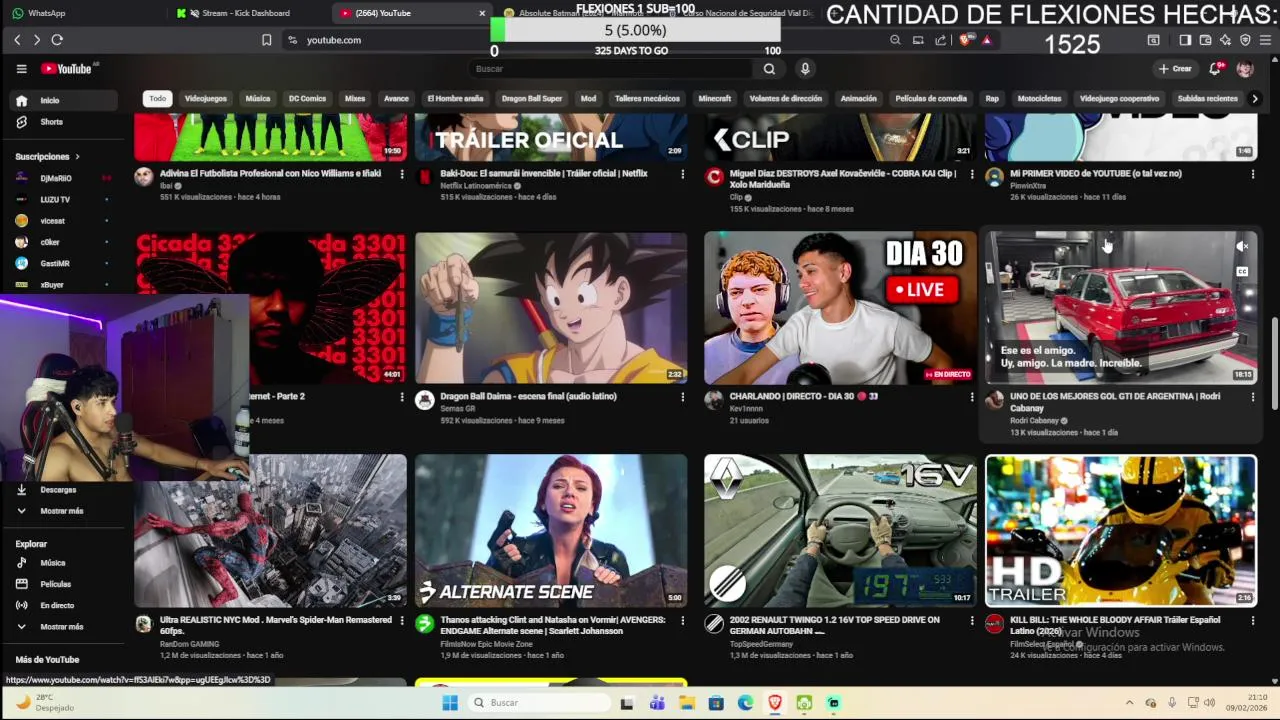1280x720 pixels.
Task: Open the page's vertical scrollbar thumb
Action: click(x=1274, y=363)
